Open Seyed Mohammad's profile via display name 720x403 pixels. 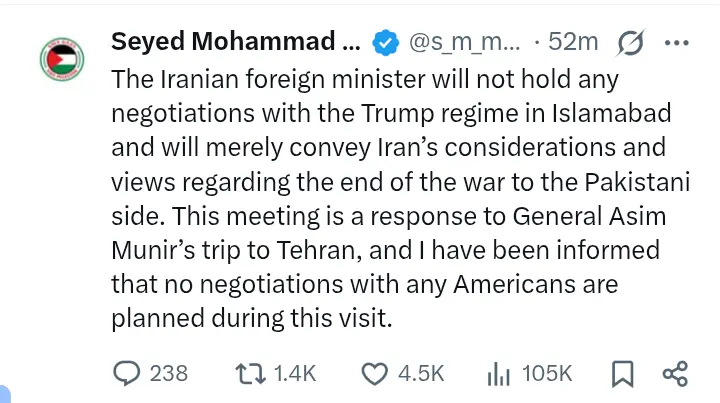click(x=234, y=42)
